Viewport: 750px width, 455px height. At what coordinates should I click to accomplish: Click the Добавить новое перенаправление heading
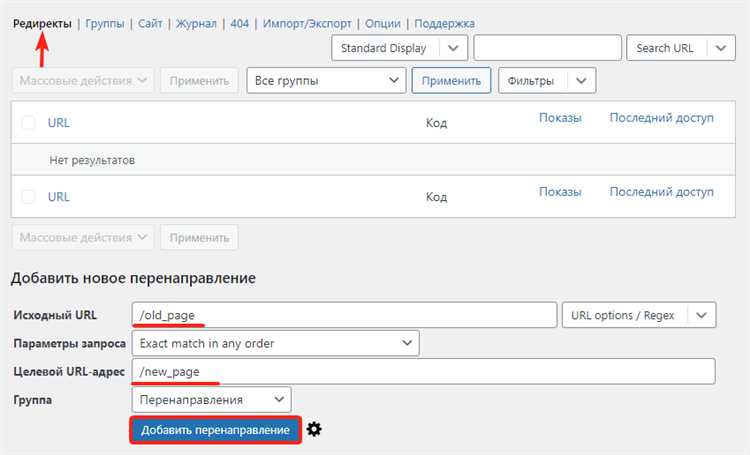[x=133, y=278]
